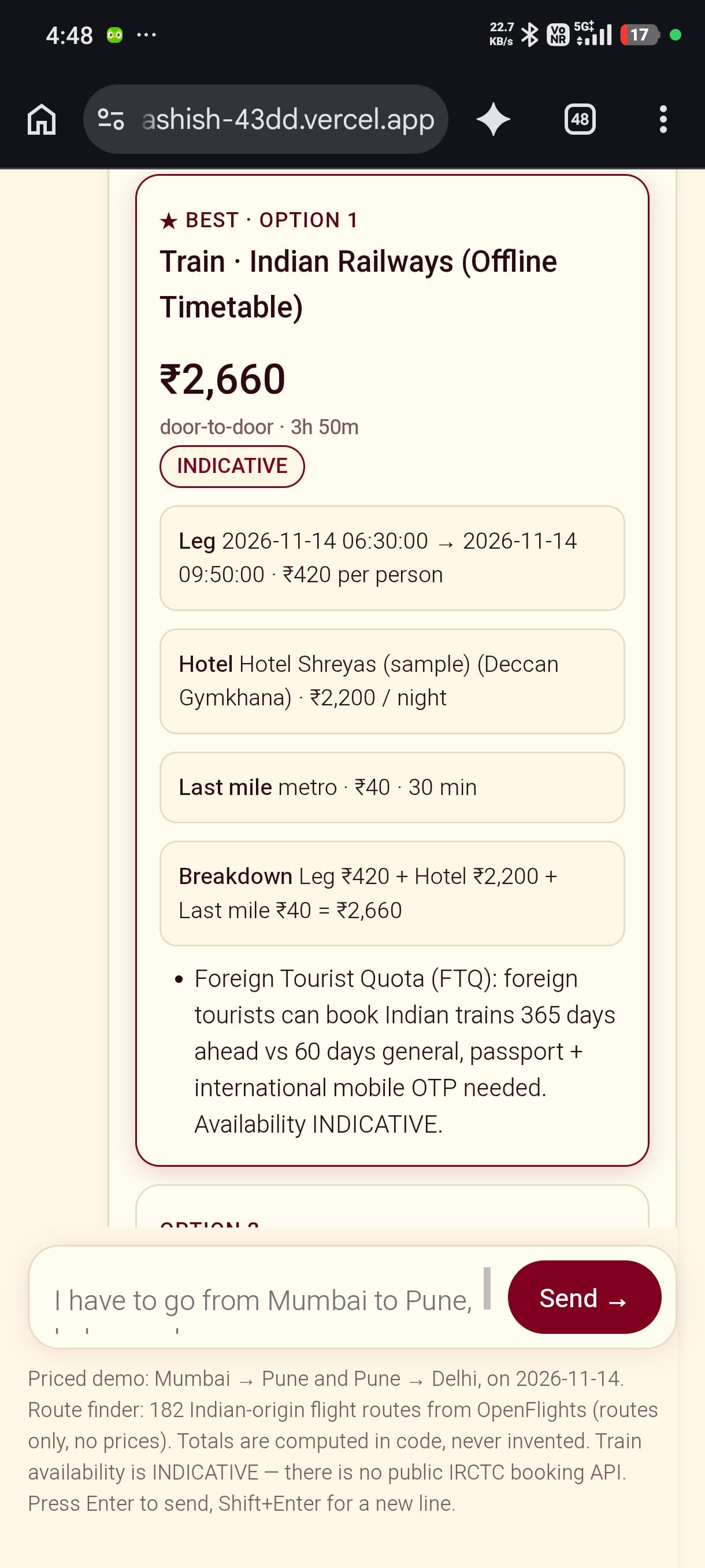Tap the INDICATIVE badge
Viewport: 705px width, 1568px height.
tap(232, 466)
